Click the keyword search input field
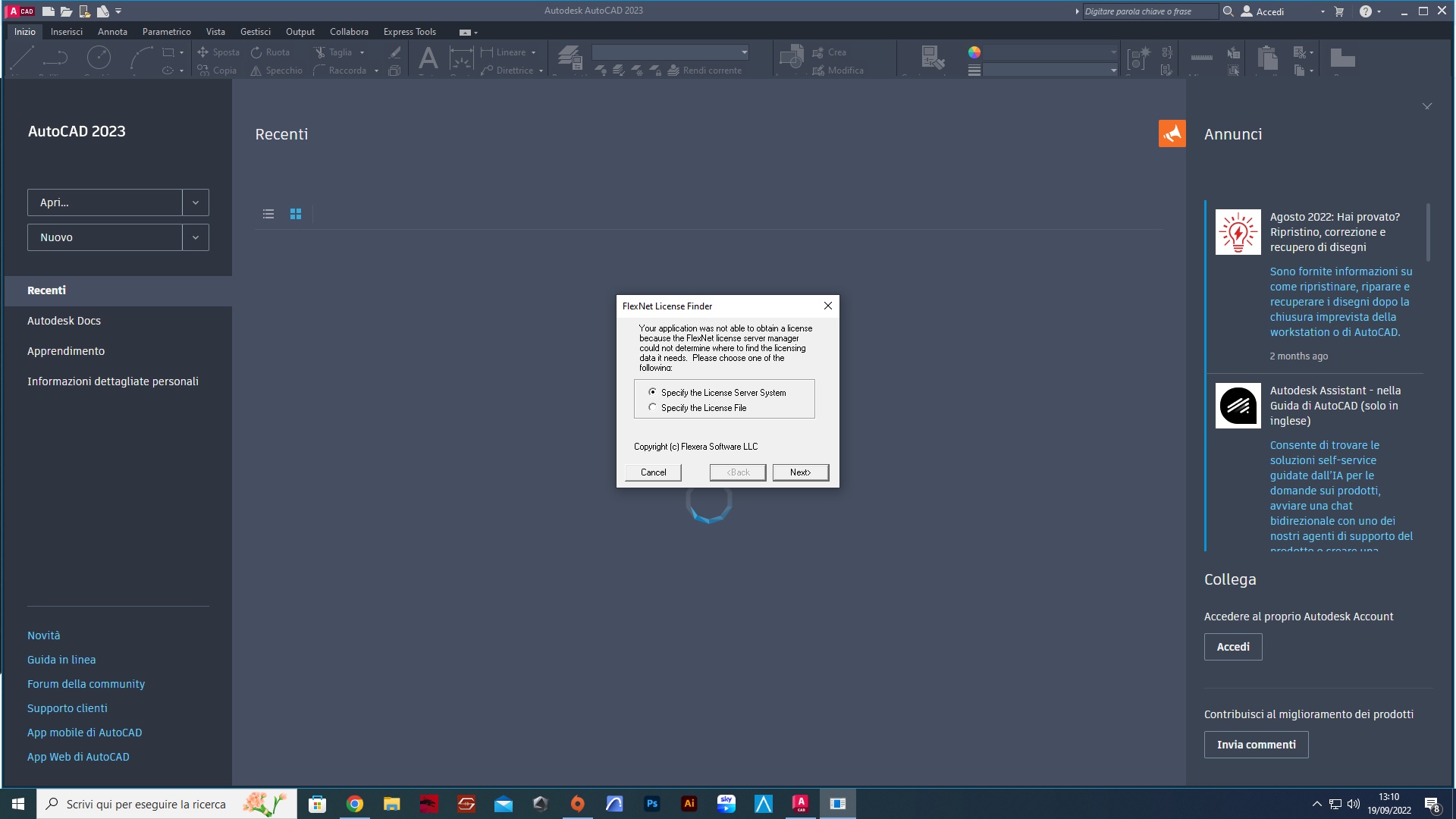This screenshot has height=819, width=1456. (x=1150, y=11)
